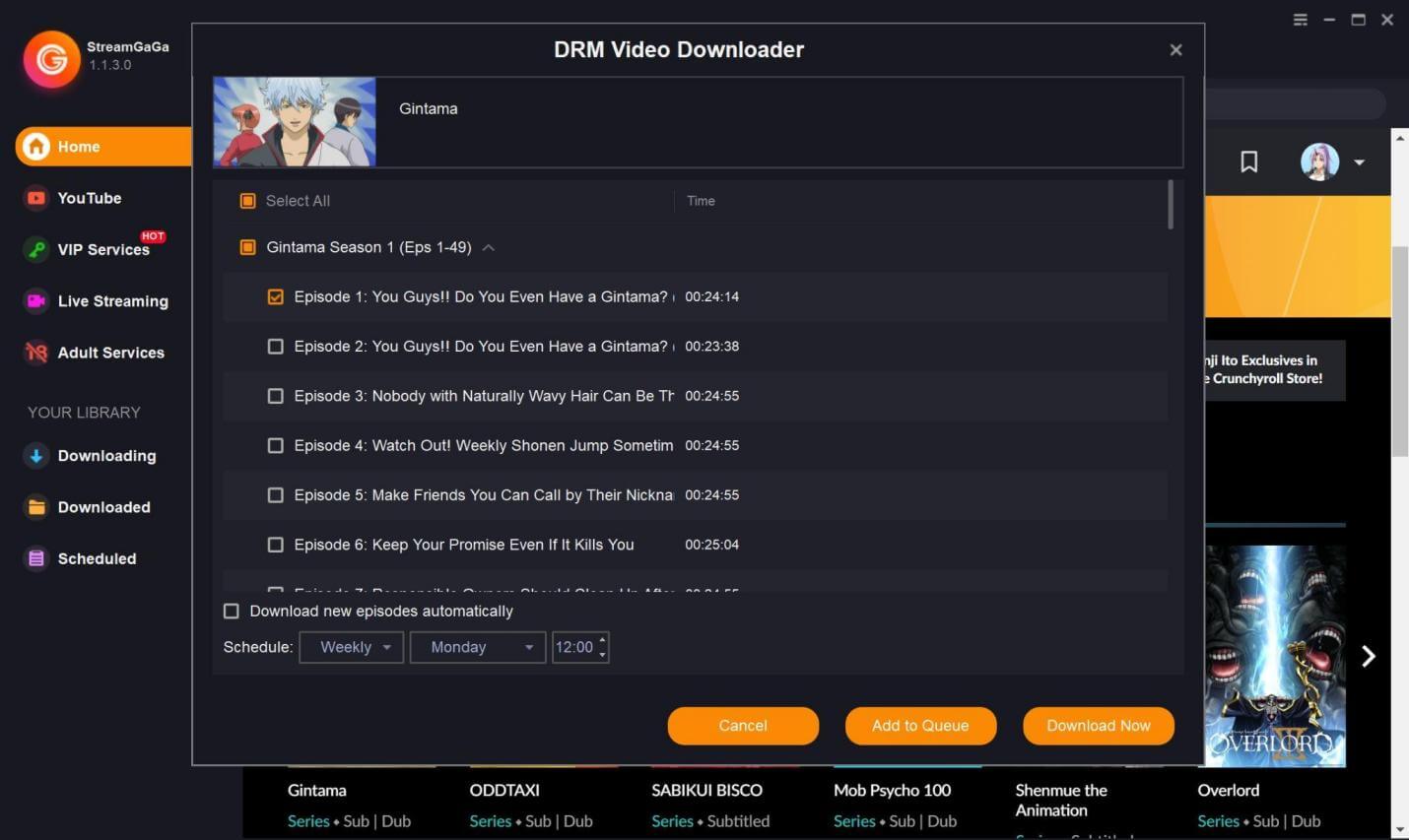Click the 00:25:04 duration of Episode 6
Screen dimensions: 1409x840
click(712, 545)
